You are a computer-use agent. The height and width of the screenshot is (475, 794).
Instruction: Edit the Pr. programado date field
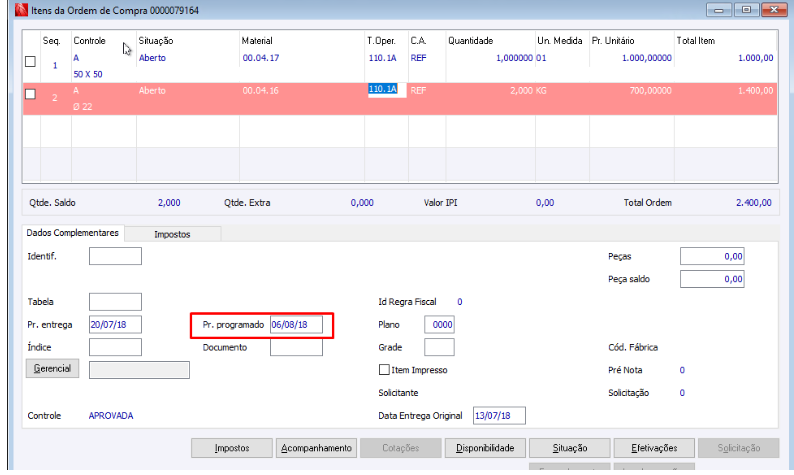click(296, 325)
